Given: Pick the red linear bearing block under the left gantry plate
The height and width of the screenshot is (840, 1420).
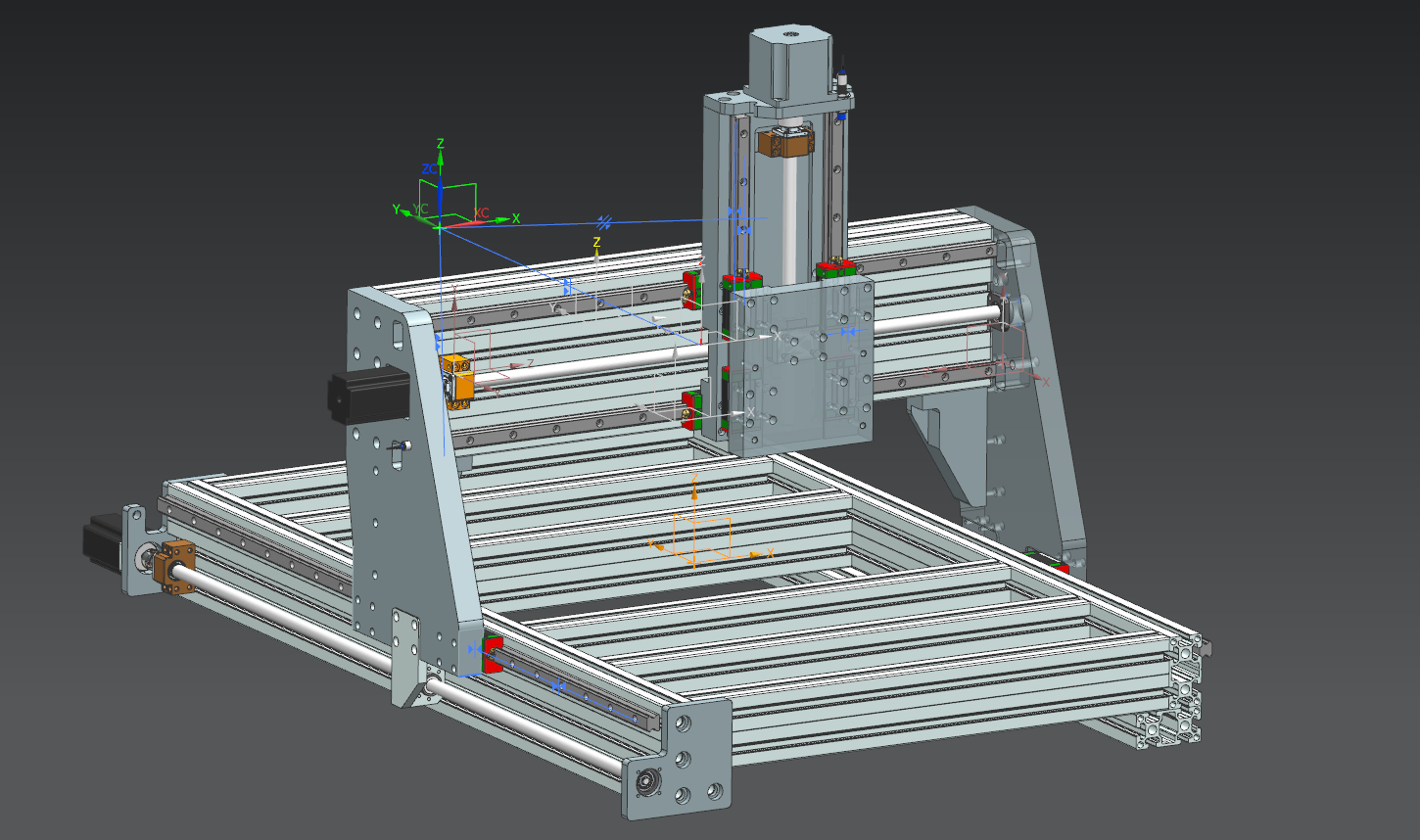Looking at the screenshot, I should 493,654.
